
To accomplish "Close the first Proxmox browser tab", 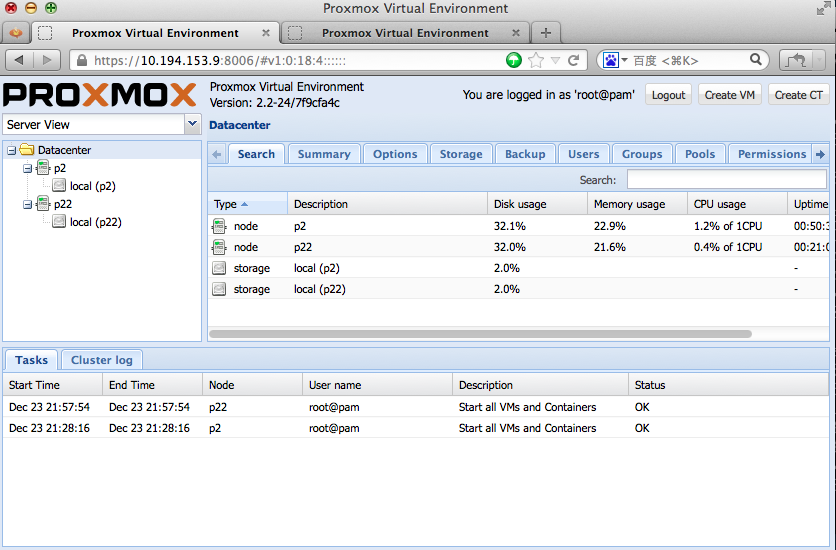I will coord(266,33).
